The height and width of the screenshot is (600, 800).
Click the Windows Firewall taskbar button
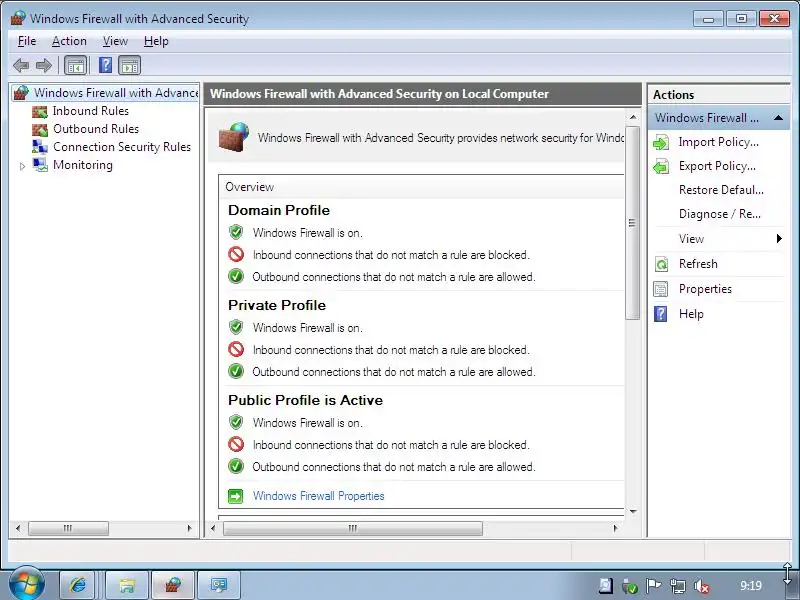tap(173, 585)
